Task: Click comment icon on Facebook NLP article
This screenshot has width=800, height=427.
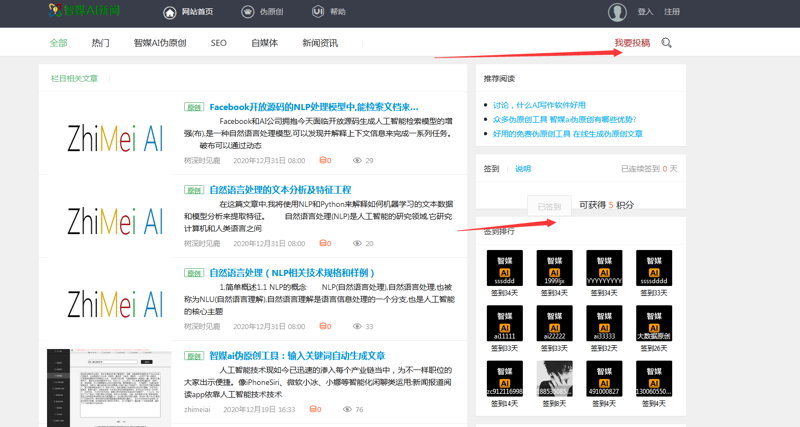Action: click(322, 160)
